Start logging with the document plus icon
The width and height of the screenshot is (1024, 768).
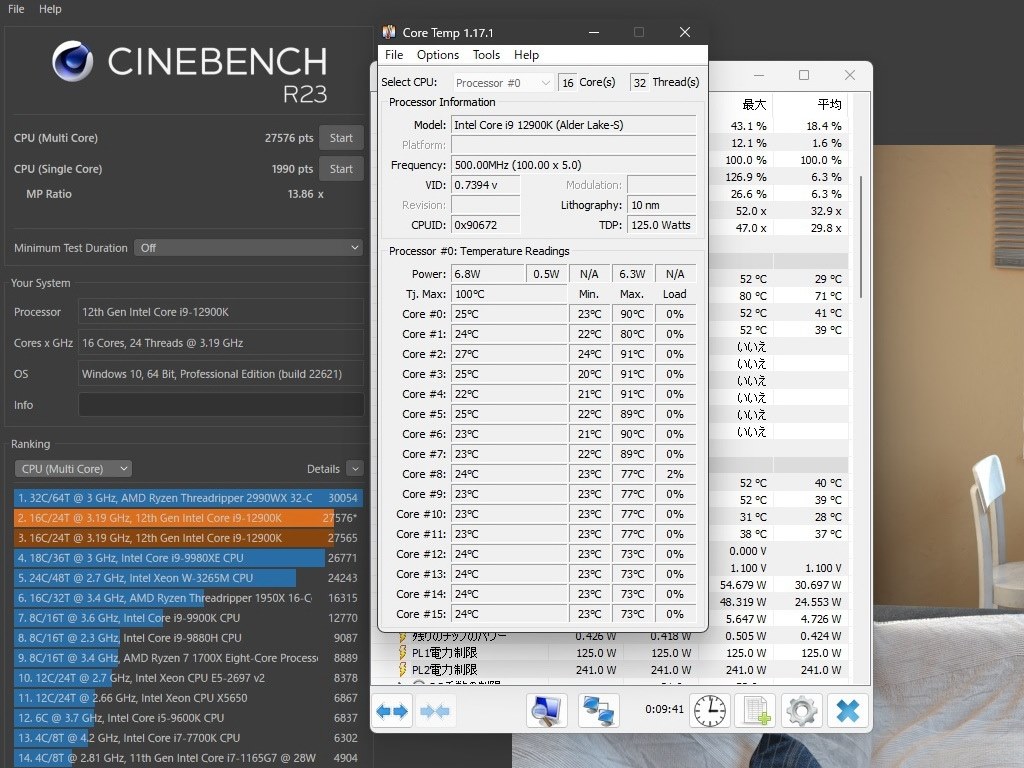(x=755, y=711)
